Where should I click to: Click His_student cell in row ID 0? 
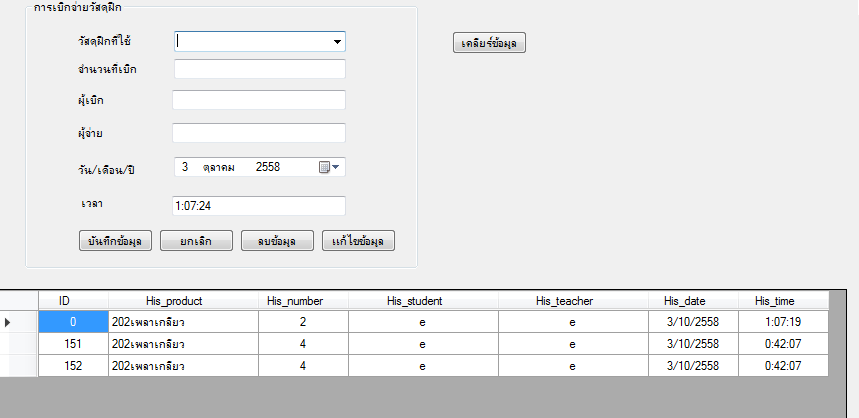(423, 322)
